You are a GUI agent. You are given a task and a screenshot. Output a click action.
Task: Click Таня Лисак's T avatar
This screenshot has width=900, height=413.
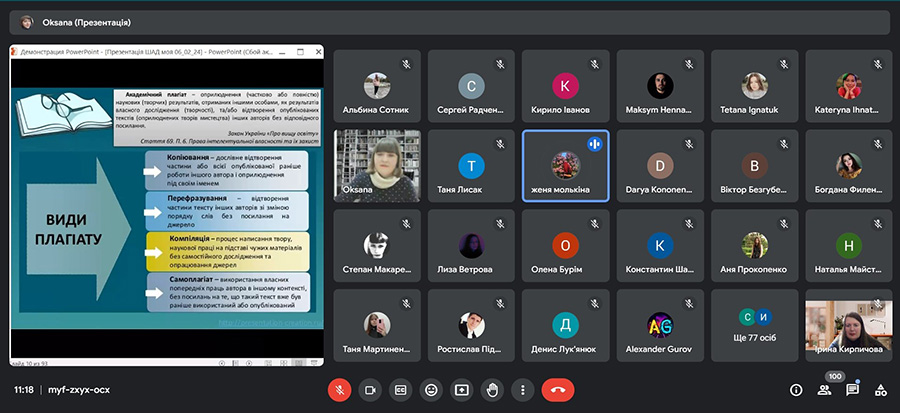click(471, 166)
